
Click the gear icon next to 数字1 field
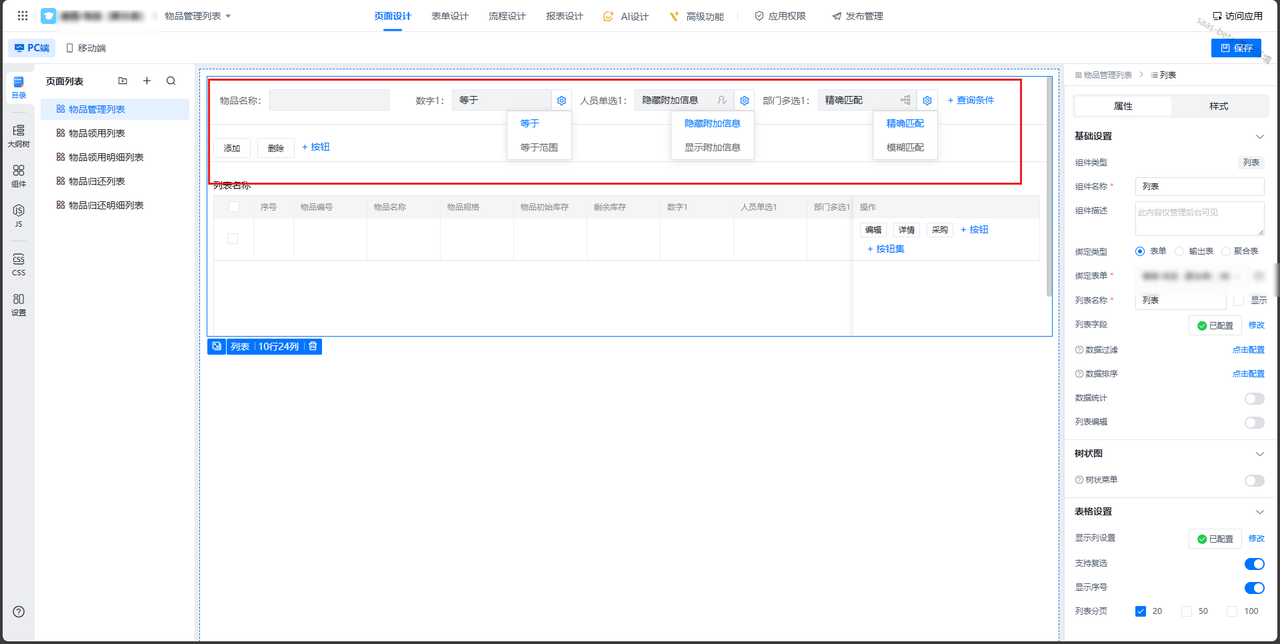click(562, 100)
